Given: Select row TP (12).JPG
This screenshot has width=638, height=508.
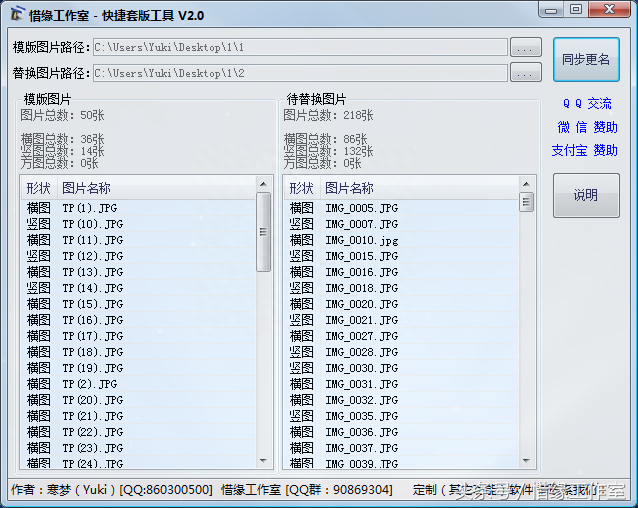Looking at the screenshot, I should pos(138,256).
